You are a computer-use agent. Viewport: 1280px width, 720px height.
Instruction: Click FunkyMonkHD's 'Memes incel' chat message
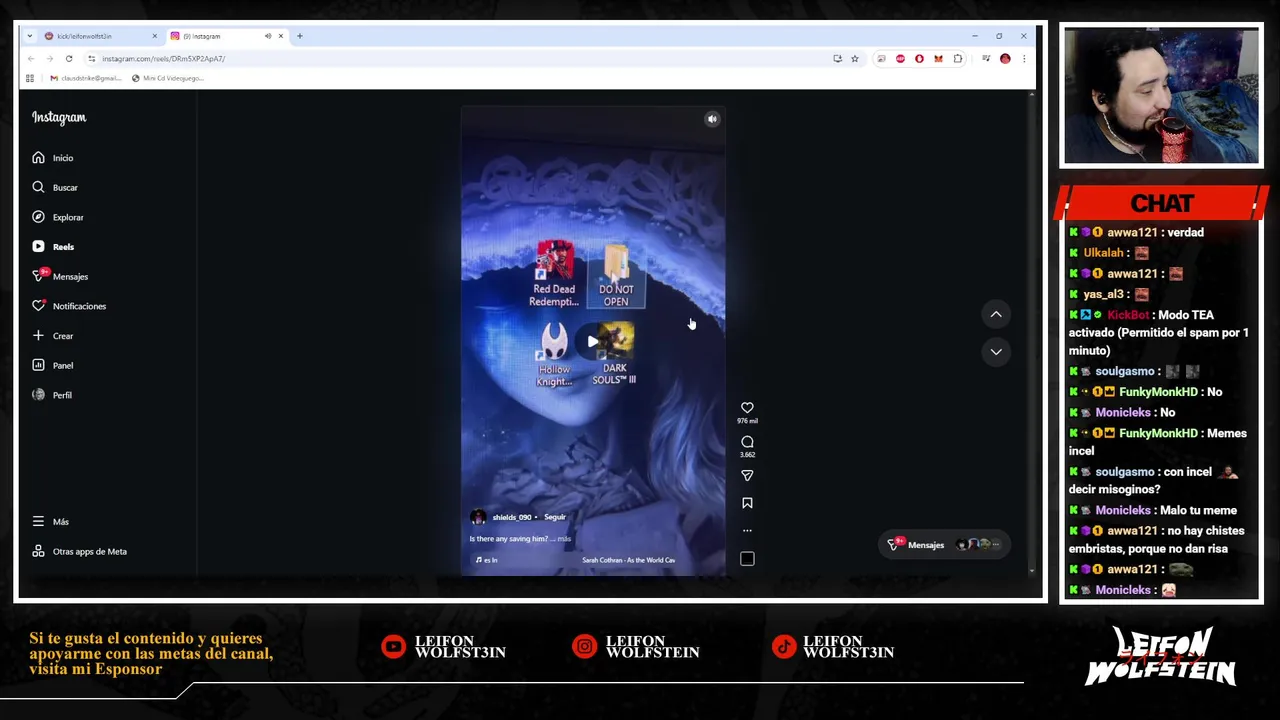point(1159,442)
